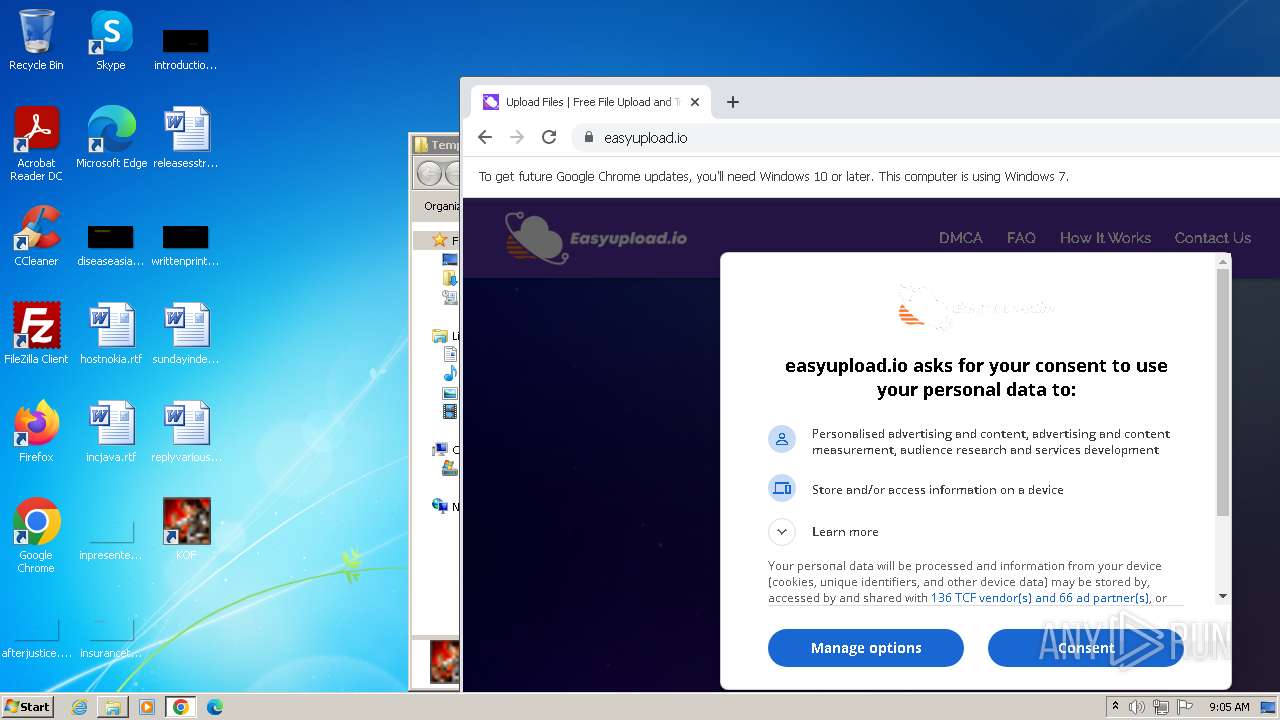Open Windows Media Player from taskbar
Screen dimensions: 1280x720
point(147,707)
